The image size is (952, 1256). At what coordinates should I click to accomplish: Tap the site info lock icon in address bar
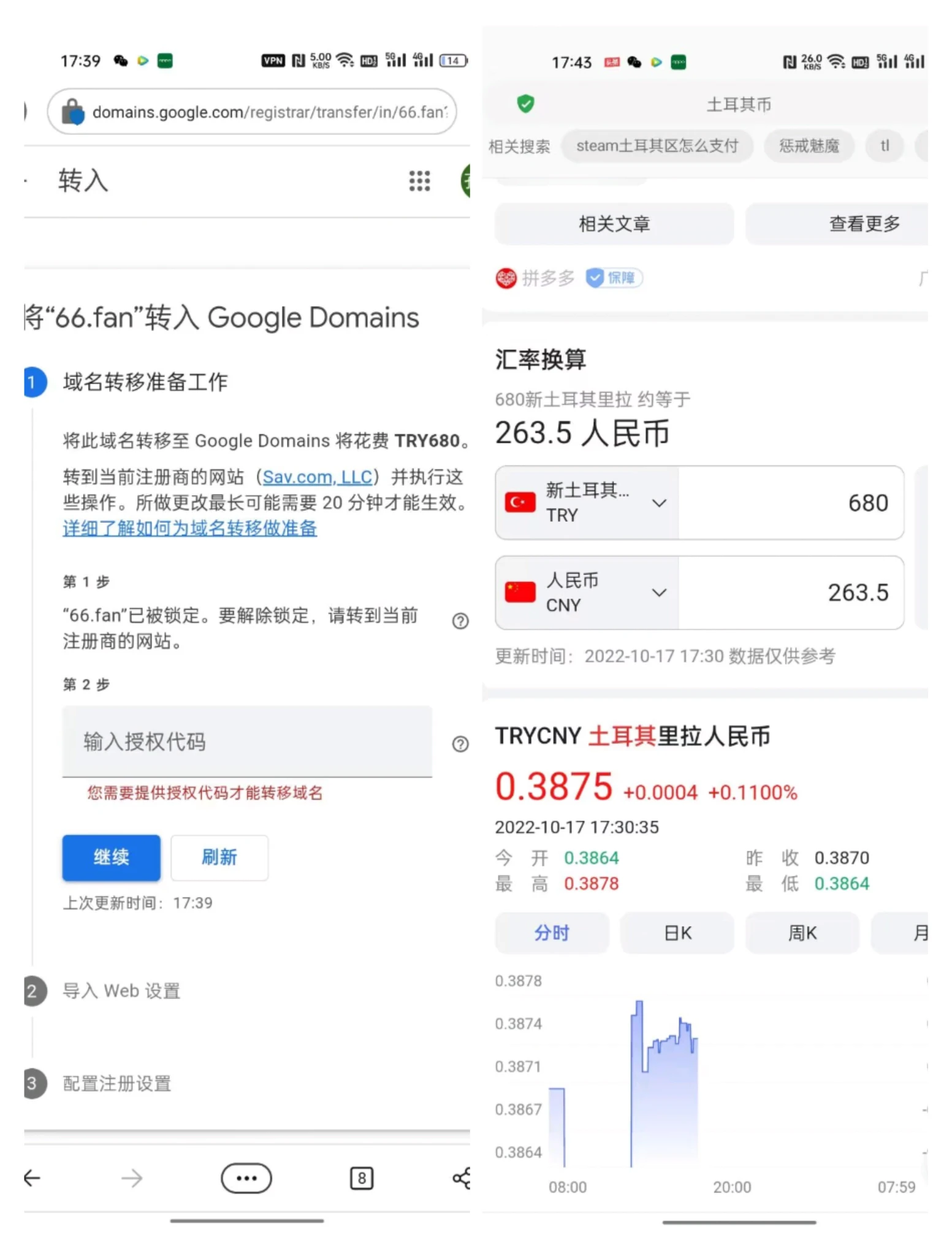coord(72,112)
